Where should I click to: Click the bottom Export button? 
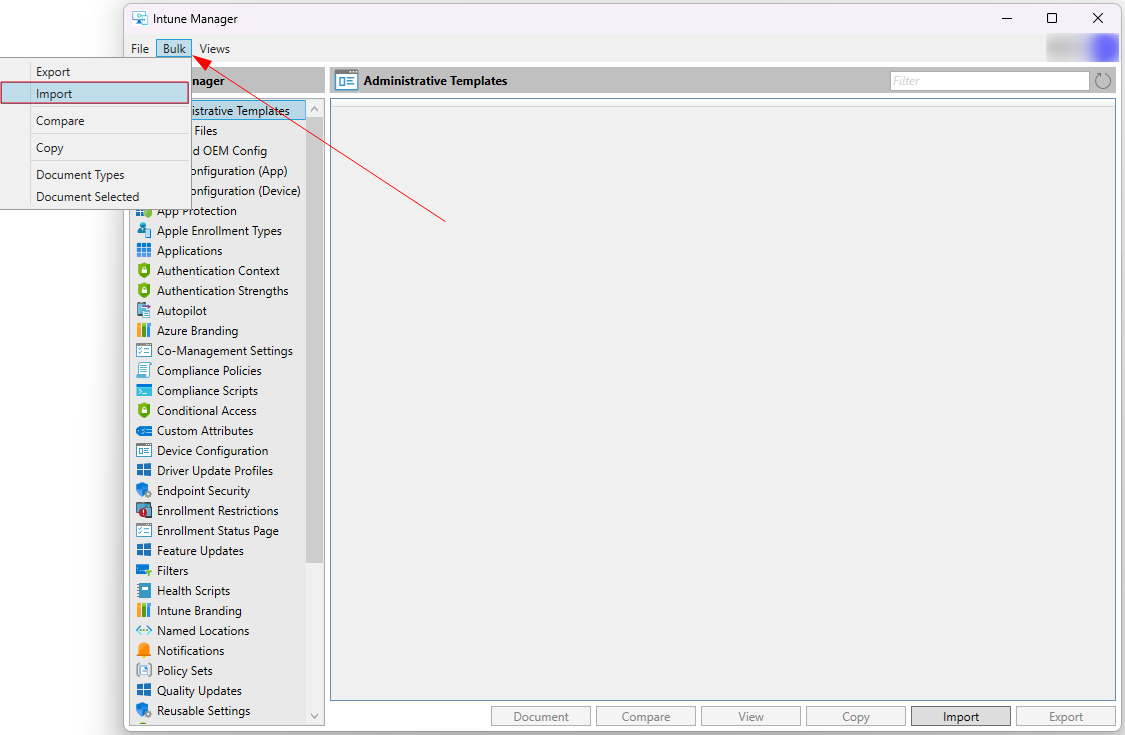(1065, 716)
